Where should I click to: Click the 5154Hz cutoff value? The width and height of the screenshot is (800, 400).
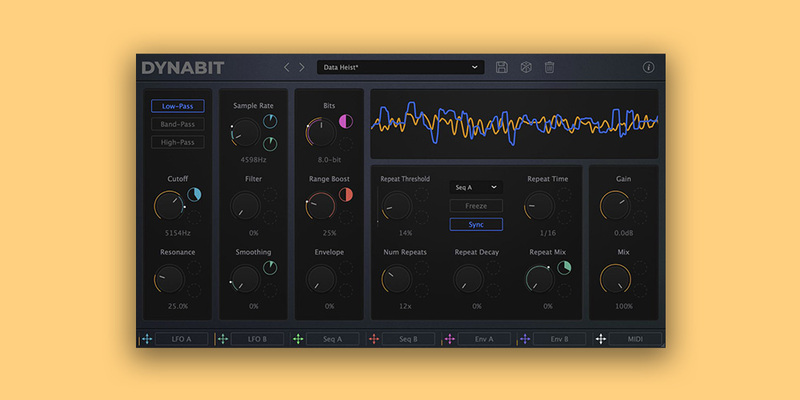(x=178, y=233)
